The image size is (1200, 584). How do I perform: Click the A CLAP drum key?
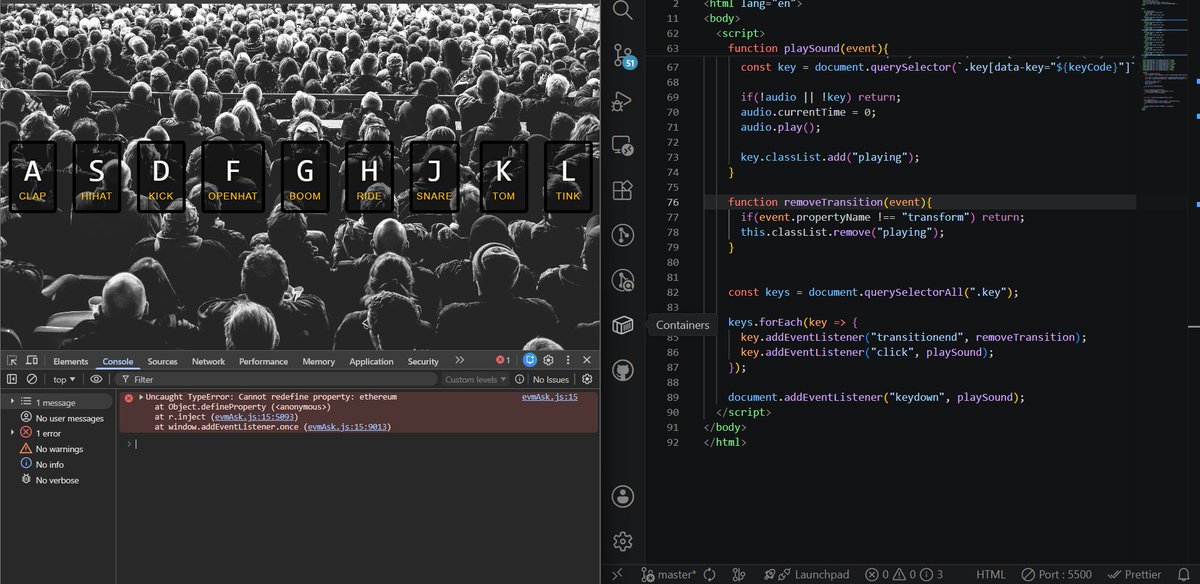32,177
